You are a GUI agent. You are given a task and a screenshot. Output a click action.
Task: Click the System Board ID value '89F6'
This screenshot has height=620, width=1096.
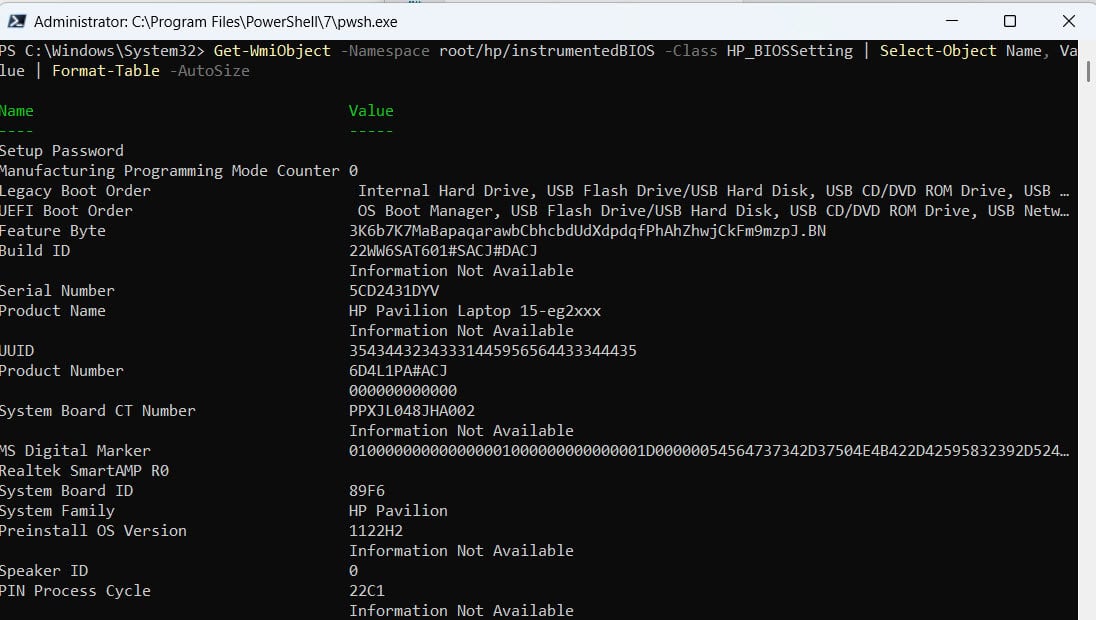coord(367,491)
